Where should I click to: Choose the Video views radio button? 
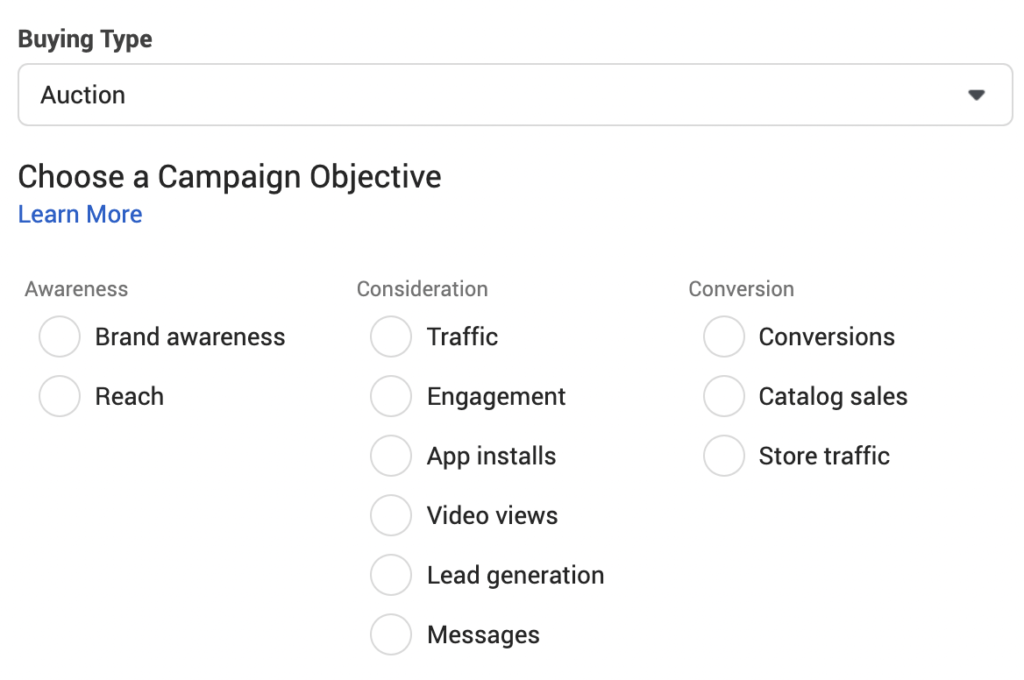click(391, 516)
